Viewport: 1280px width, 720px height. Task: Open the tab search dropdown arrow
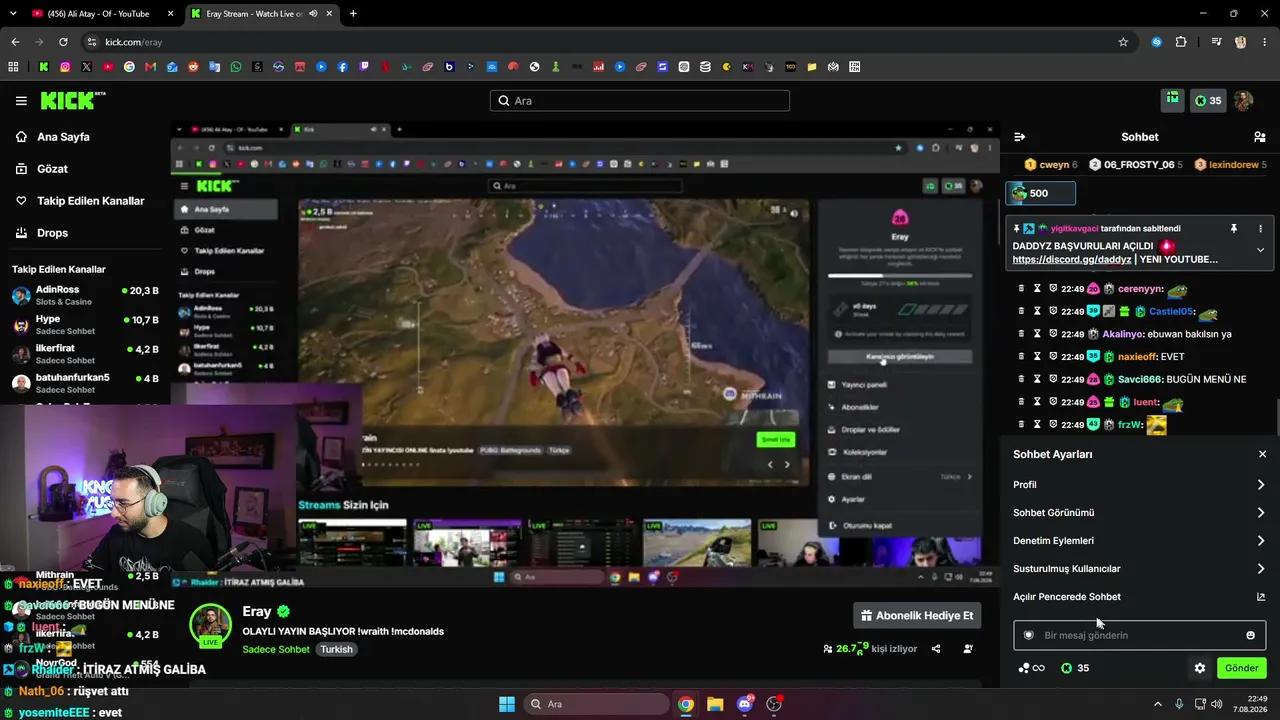tap(13, 14)
